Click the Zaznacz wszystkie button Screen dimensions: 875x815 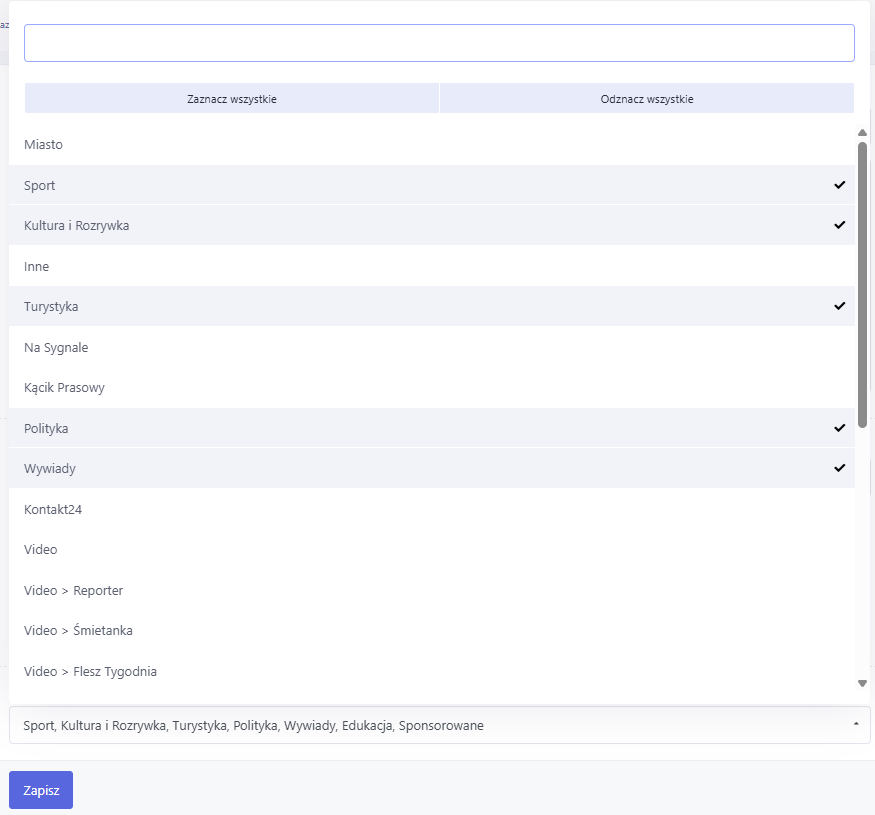pos(232,99)
